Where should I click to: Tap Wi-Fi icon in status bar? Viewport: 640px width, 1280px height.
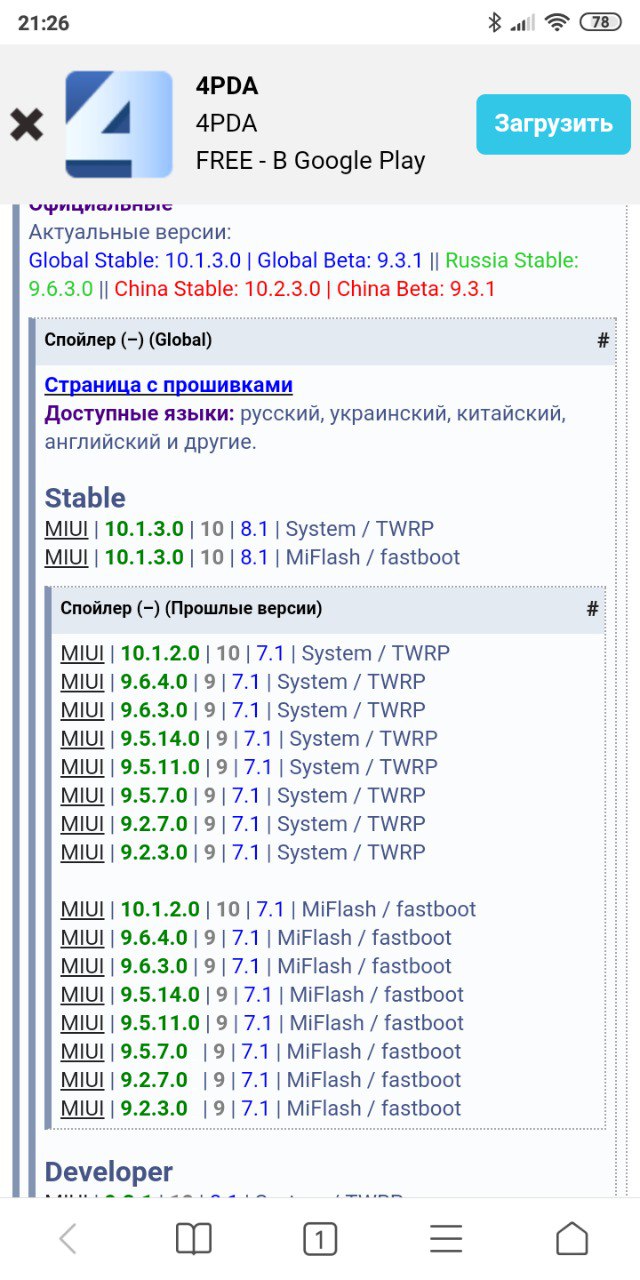point(557,22)
